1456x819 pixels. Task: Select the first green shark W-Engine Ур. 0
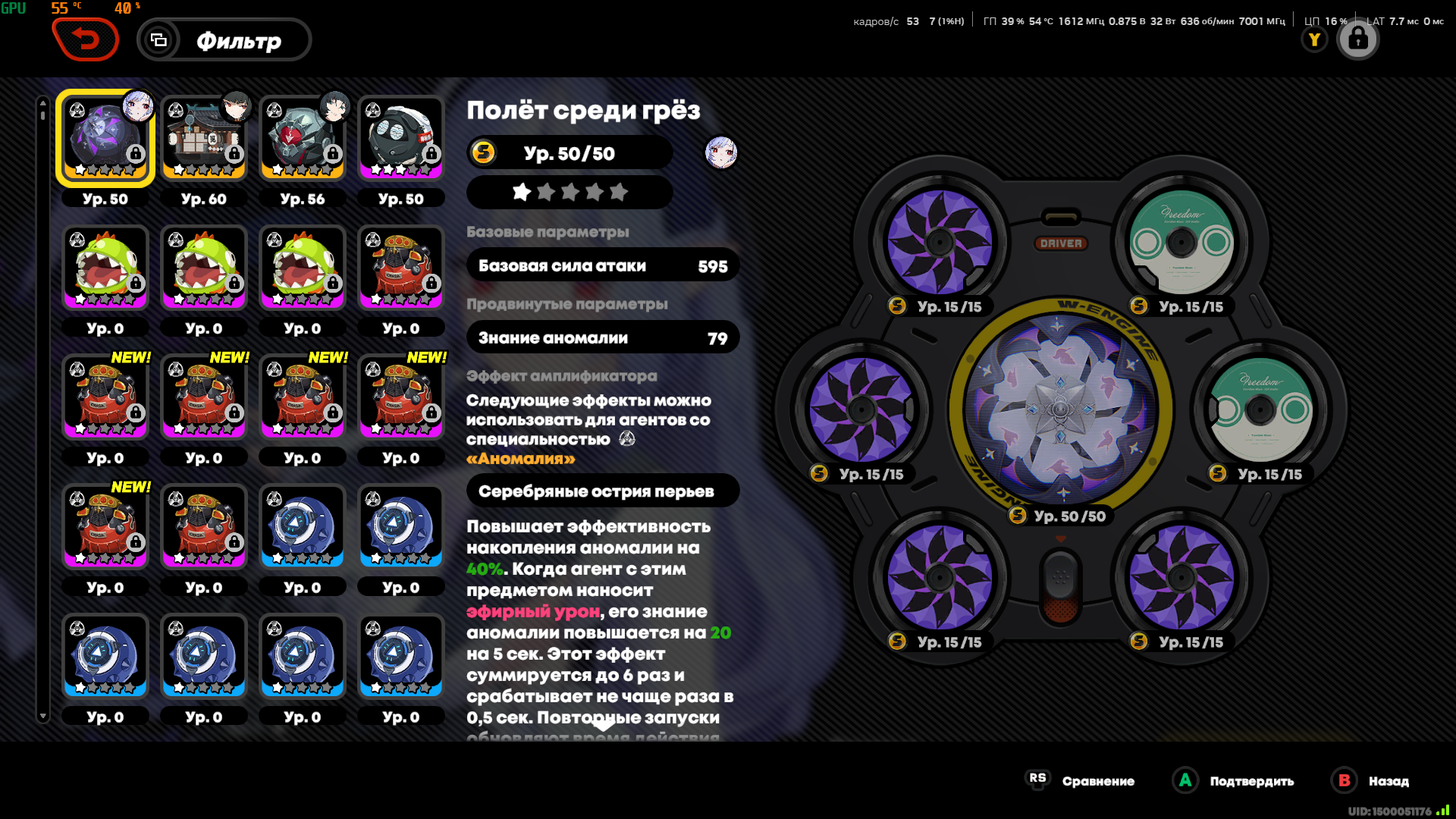[x=105, y=268]
